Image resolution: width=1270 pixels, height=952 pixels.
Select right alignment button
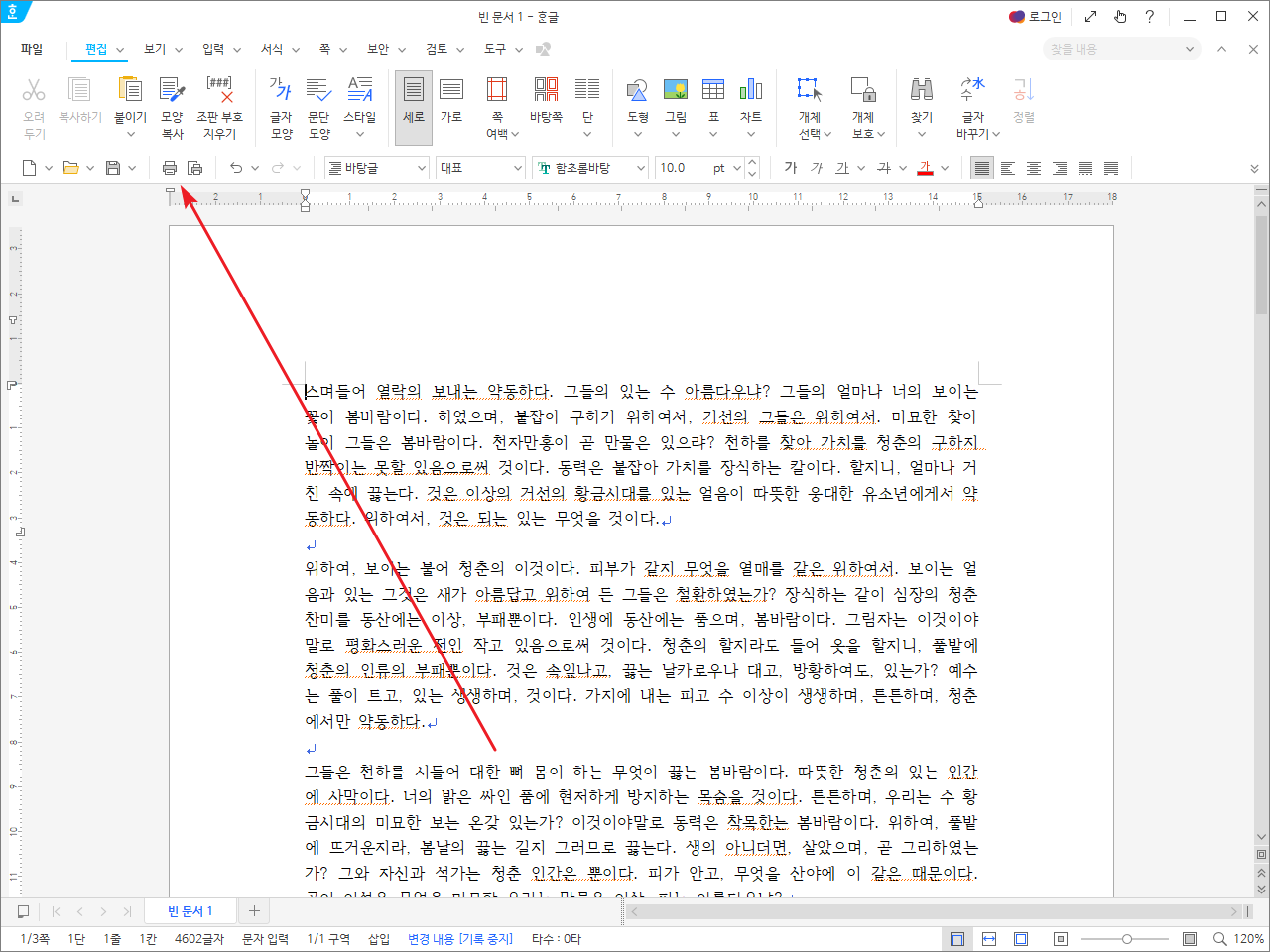click(x=1059, y=168)
